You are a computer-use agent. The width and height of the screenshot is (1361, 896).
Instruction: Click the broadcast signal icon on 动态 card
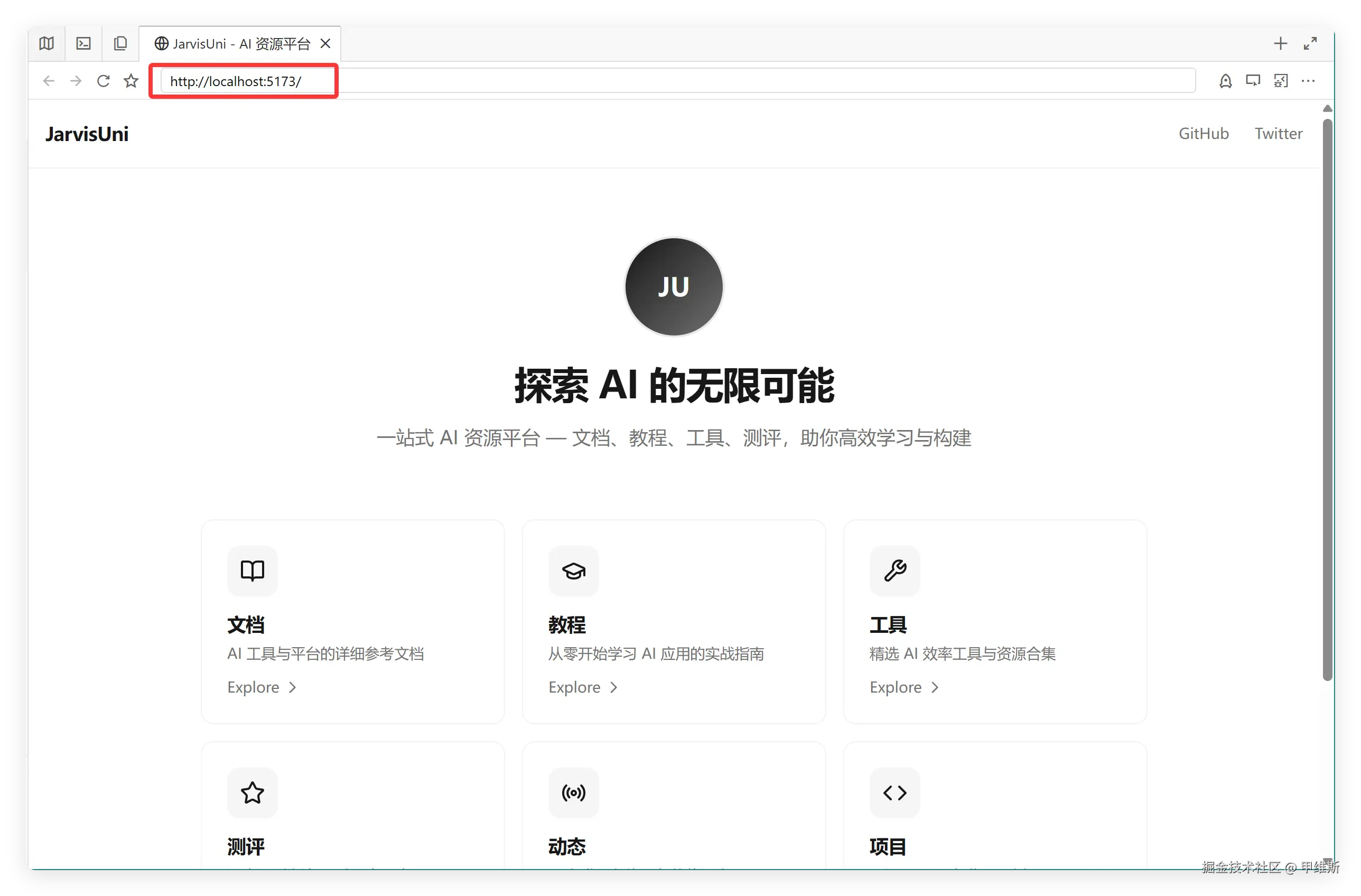click(x=574, y=793)
